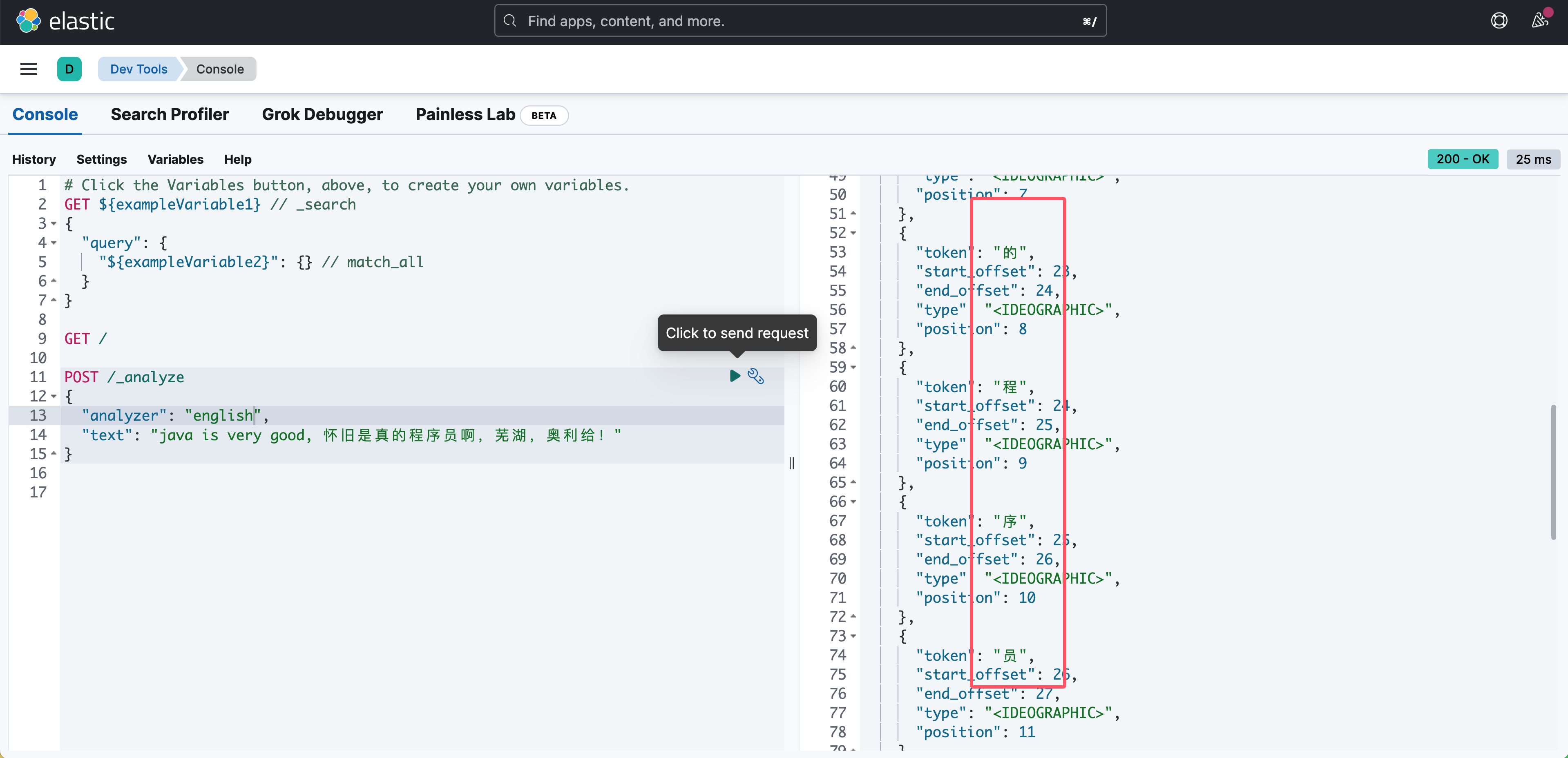Fold the analyze request body at line 12
Image resolution: width=1568 pixels, height=758 pixels.
[x=54, y=397]
